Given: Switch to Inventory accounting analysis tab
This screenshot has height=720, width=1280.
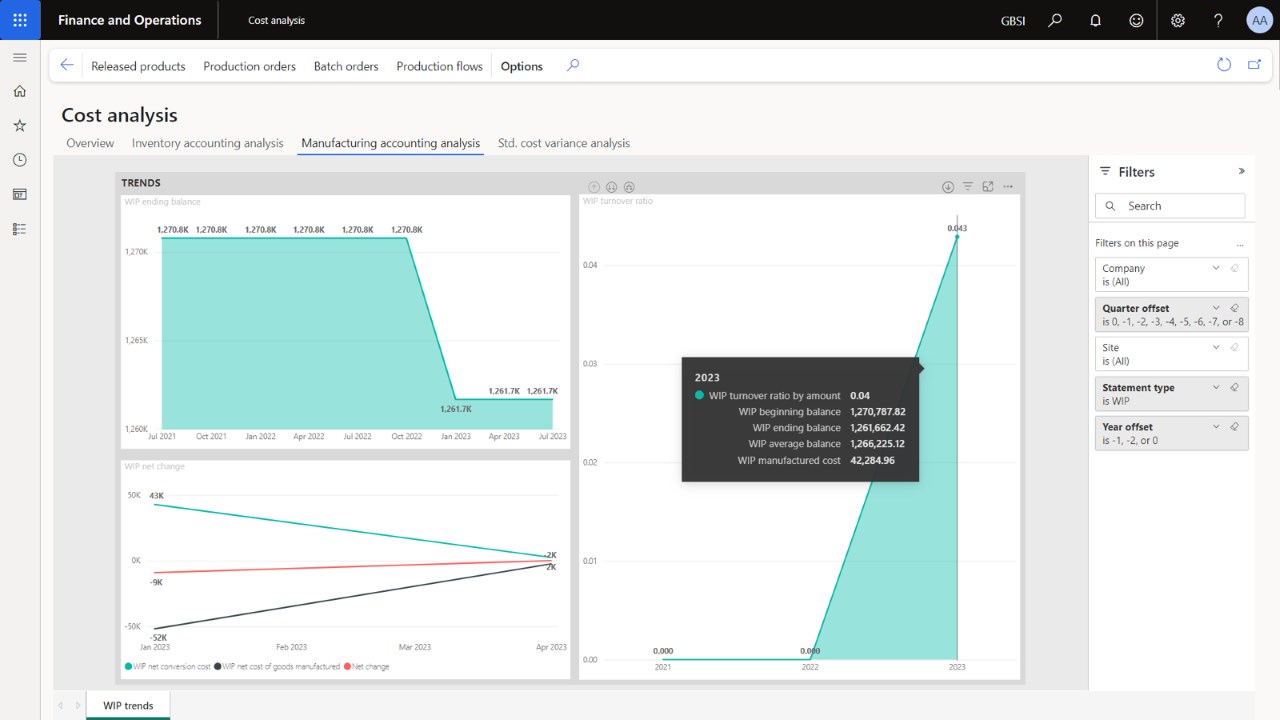Looking at the screenshot, I should pyautogui.click(x=208, y=143).
